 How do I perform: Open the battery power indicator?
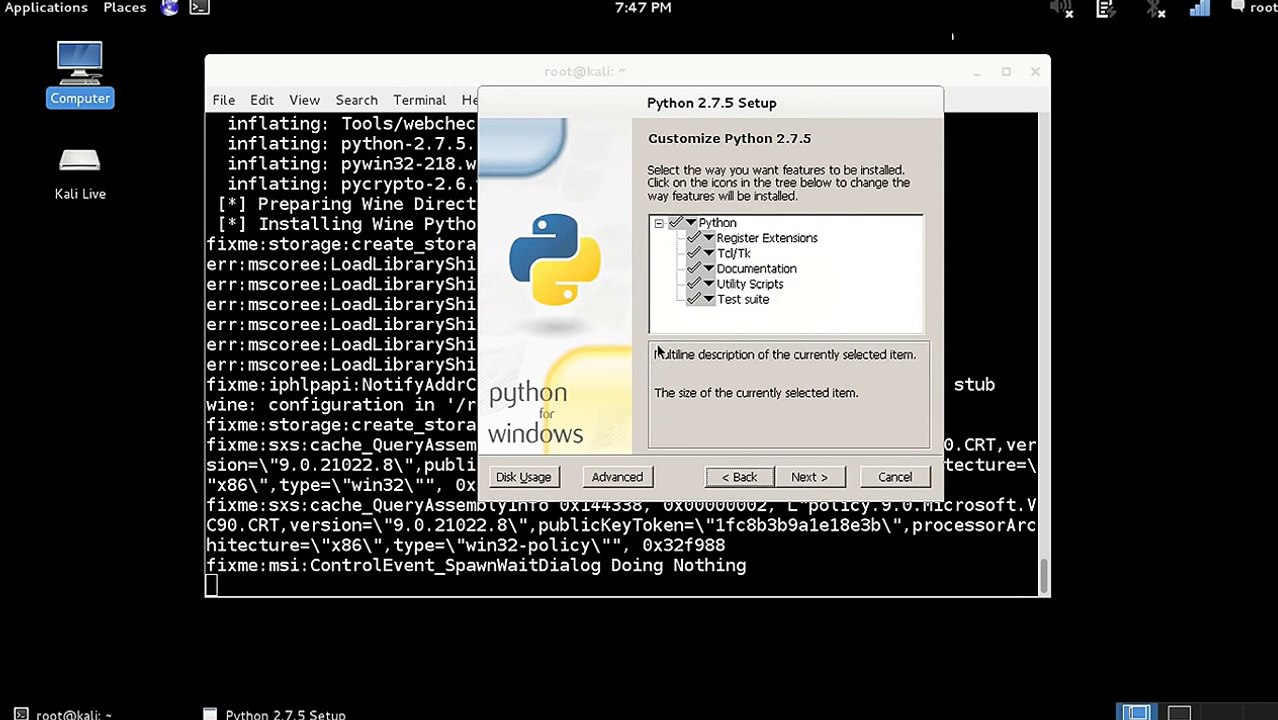pos(1106,9)
